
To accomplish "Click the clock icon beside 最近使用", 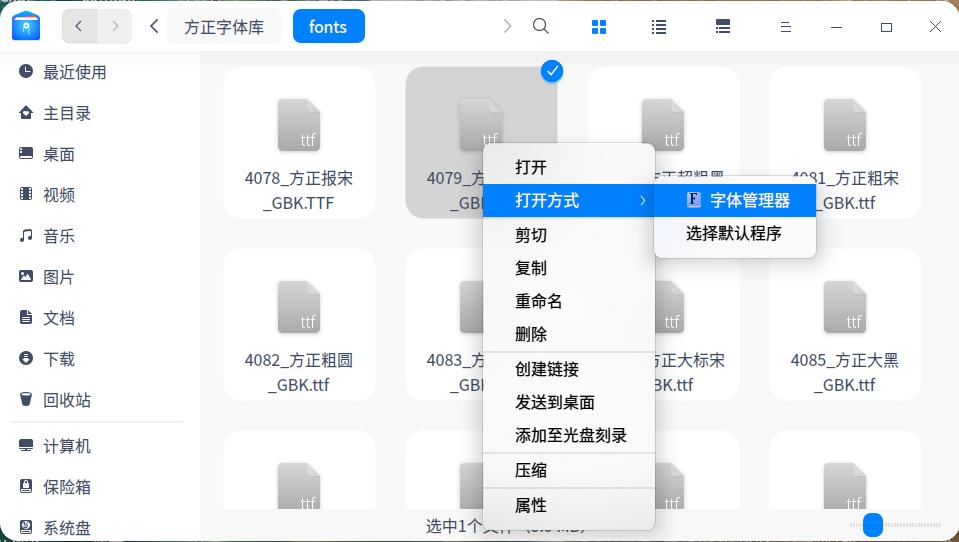I will 26,72.
